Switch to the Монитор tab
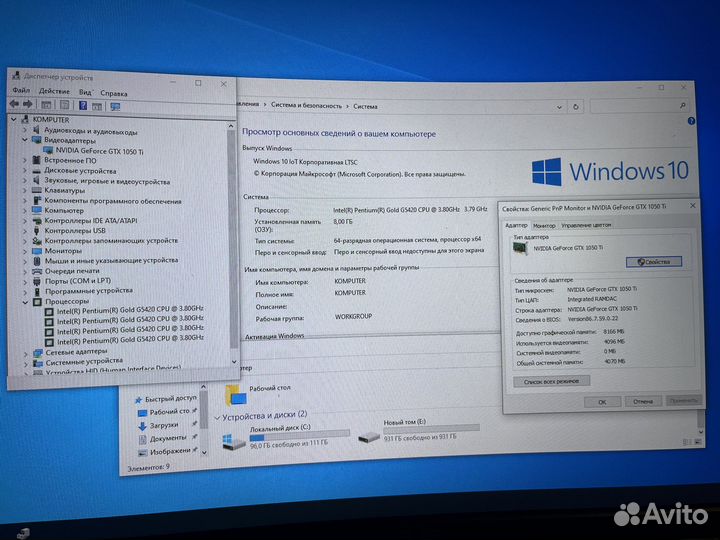This screenshot has height=540, width=720. 544,225
